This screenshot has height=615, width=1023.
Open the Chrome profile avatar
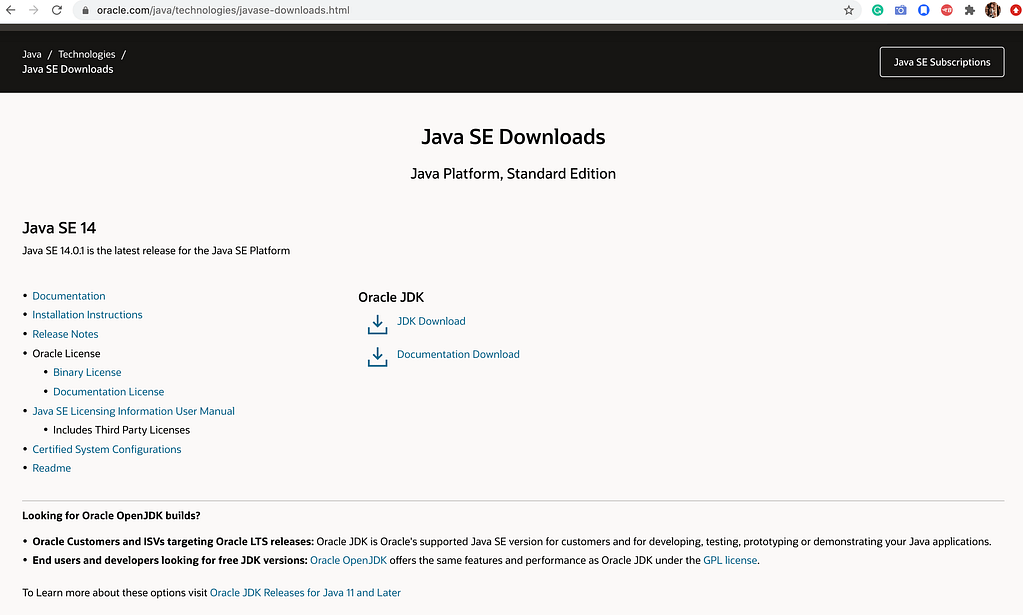click(x=992, y=10)
